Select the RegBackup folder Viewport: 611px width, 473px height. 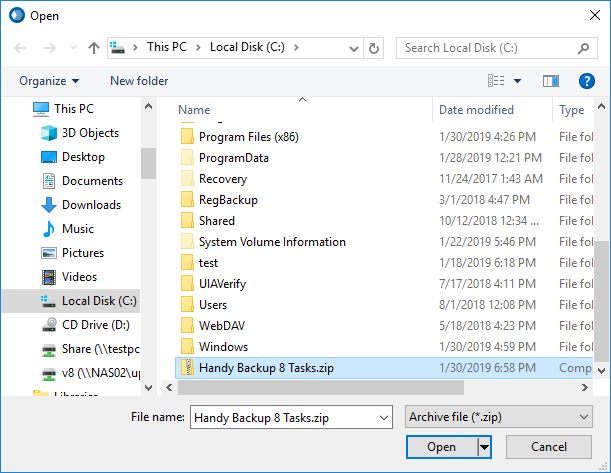(x=228, y=200)
